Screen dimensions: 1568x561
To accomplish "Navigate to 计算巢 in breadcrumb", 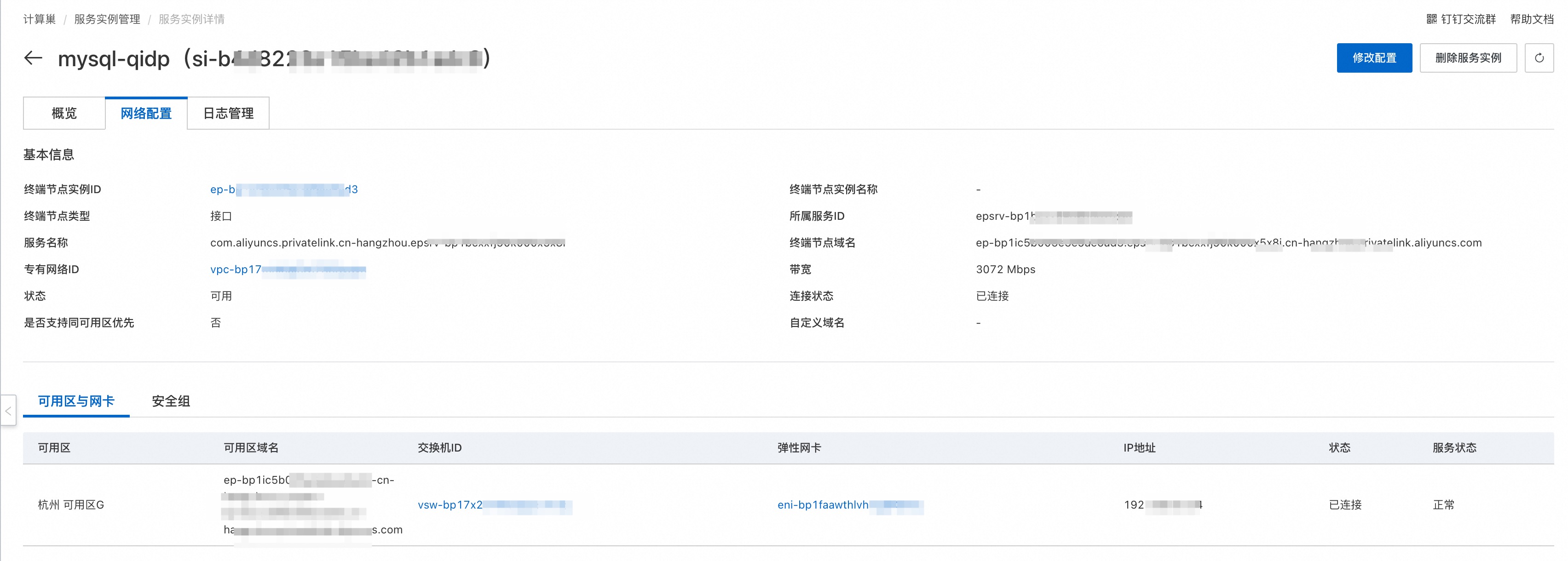I will tap(40, 19).
